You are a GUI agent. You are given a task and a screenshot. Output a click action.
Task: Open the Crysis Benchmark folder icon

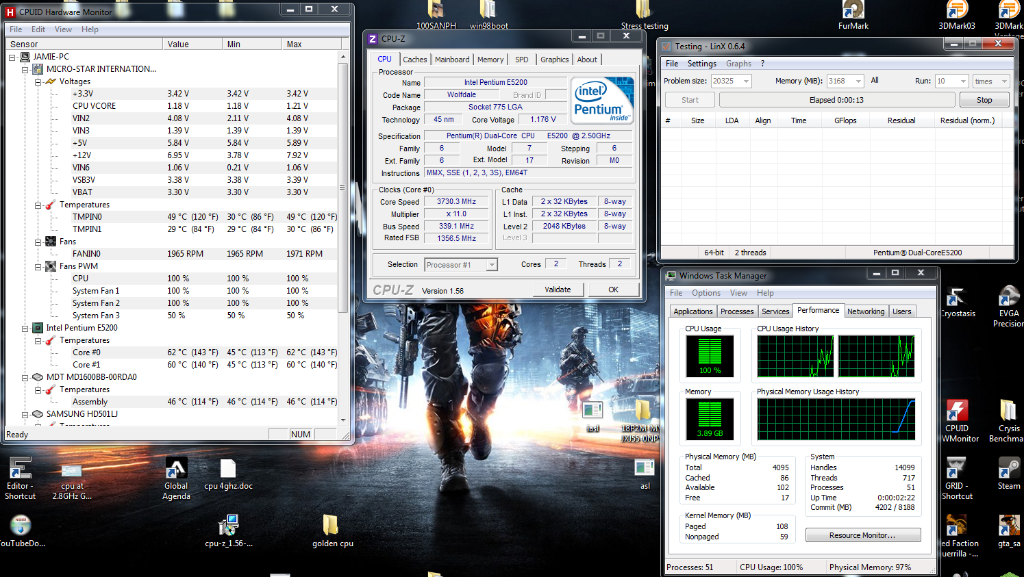pyautogui.click(x=1008, y=421)
